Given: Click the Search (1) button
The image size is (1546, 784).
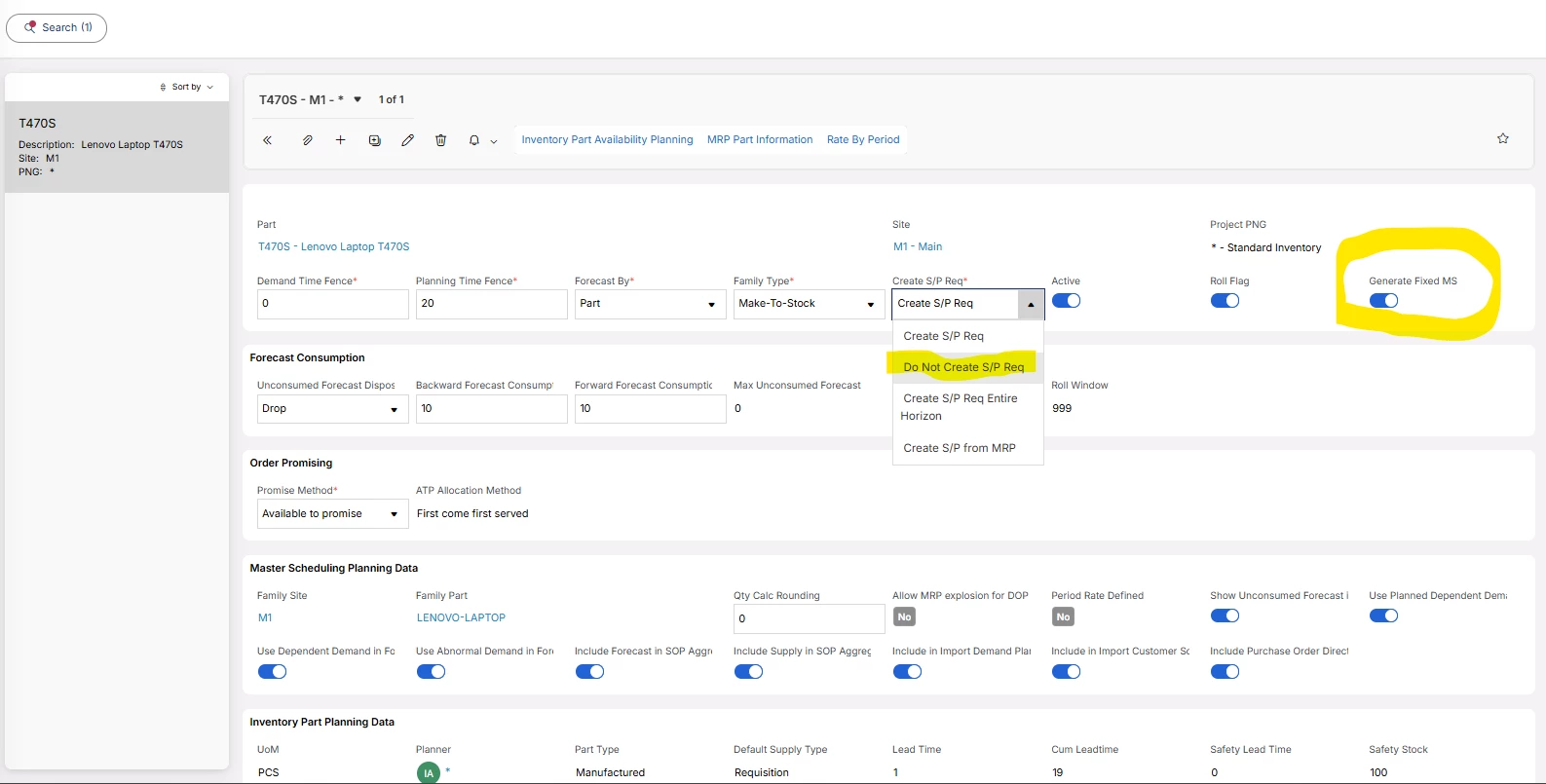Looking at the screenshot, I should 57,27.
